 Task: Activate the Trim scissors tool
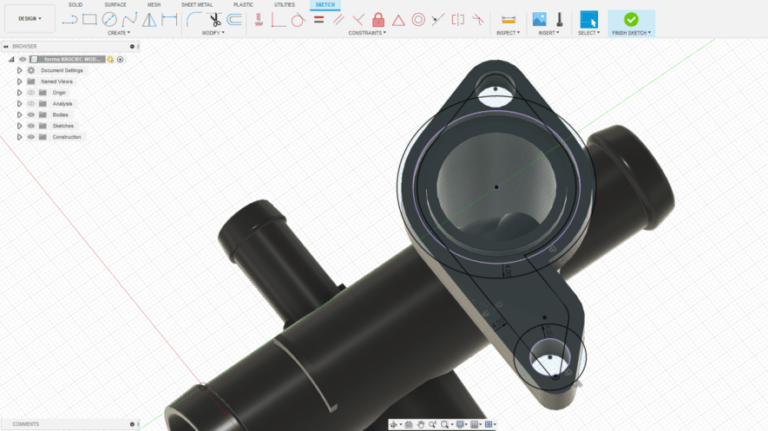[x=214, y=19]
